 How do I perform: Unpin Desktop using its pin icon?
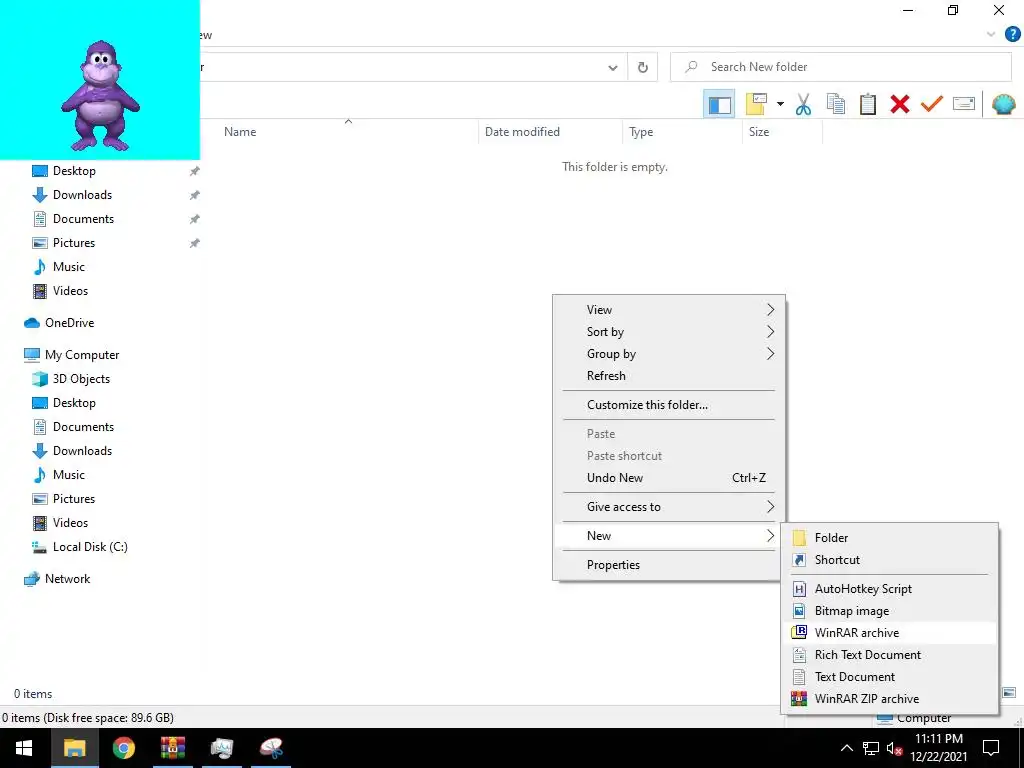point(194,171)
